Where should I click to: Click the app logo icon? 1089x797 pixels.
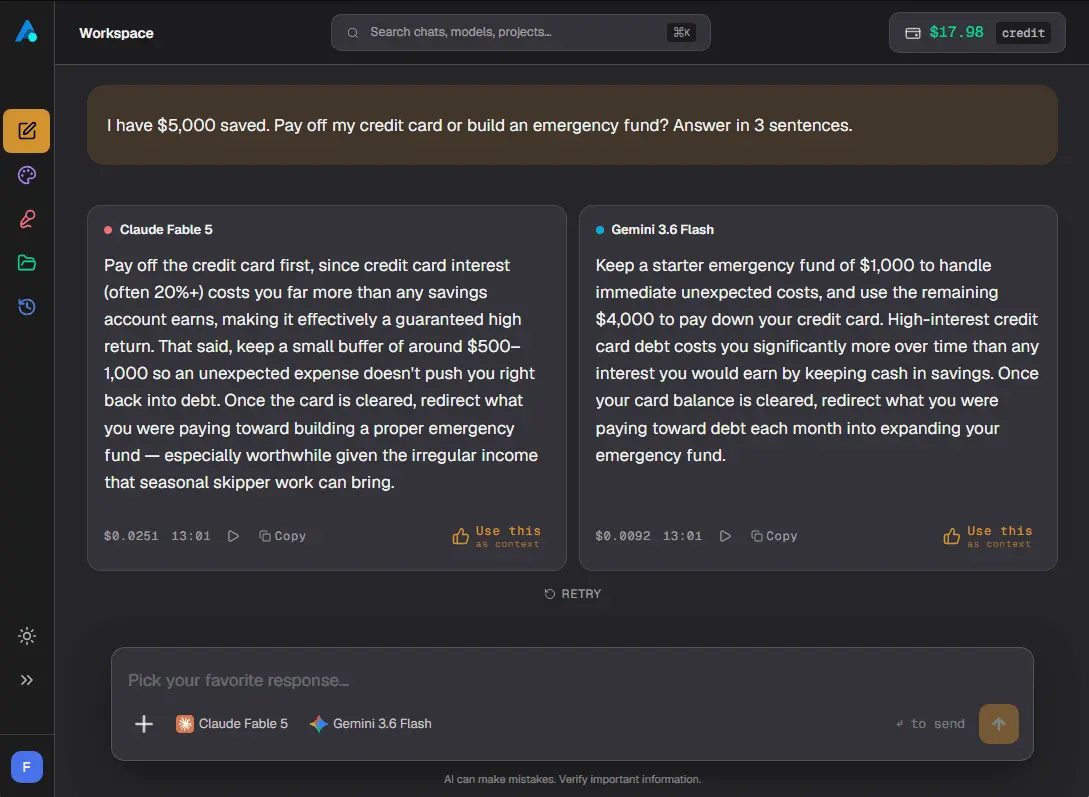pos(26,31)
